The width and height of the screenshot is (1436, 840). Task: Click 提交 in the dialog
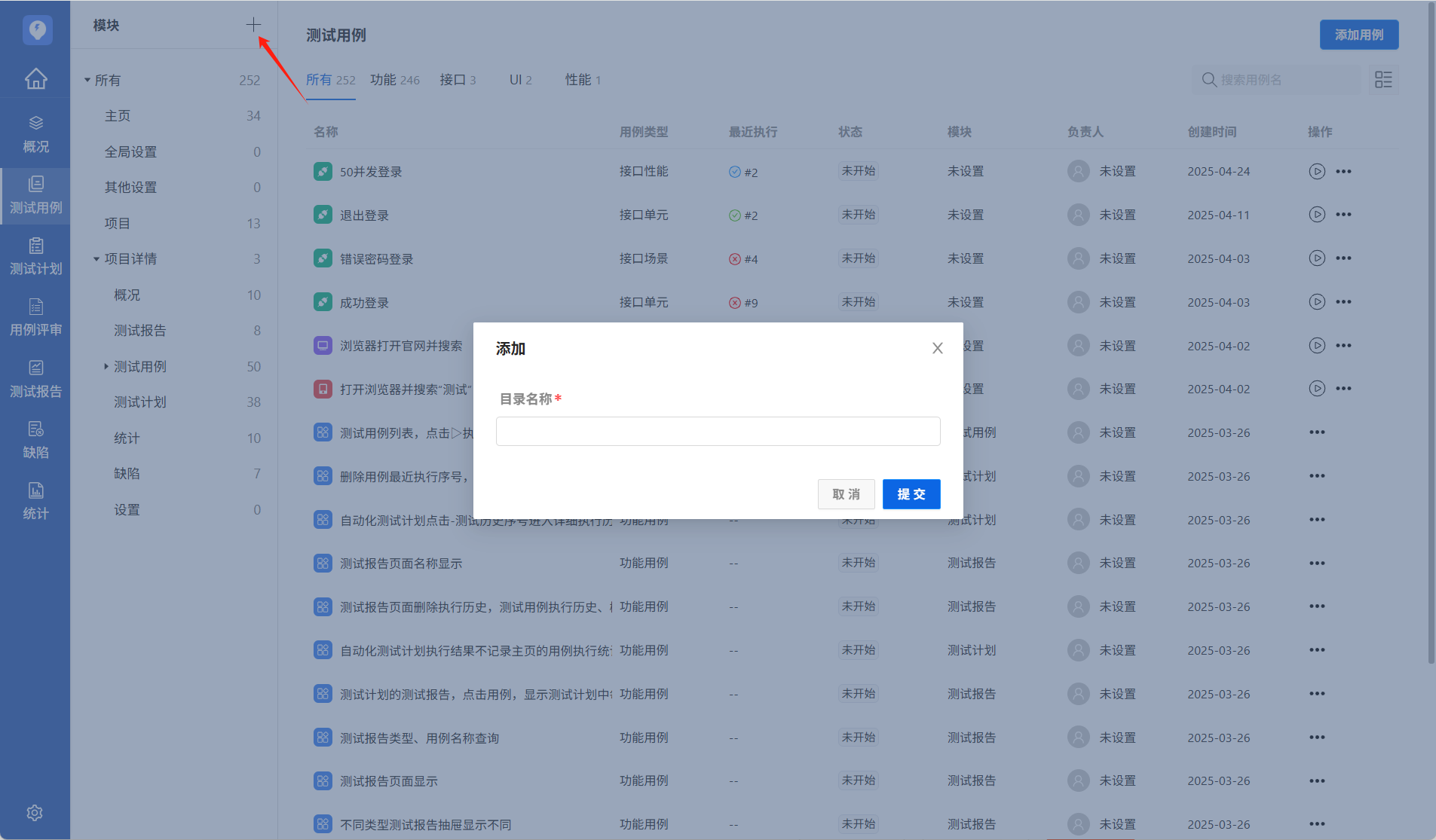(x=911, y=494)
